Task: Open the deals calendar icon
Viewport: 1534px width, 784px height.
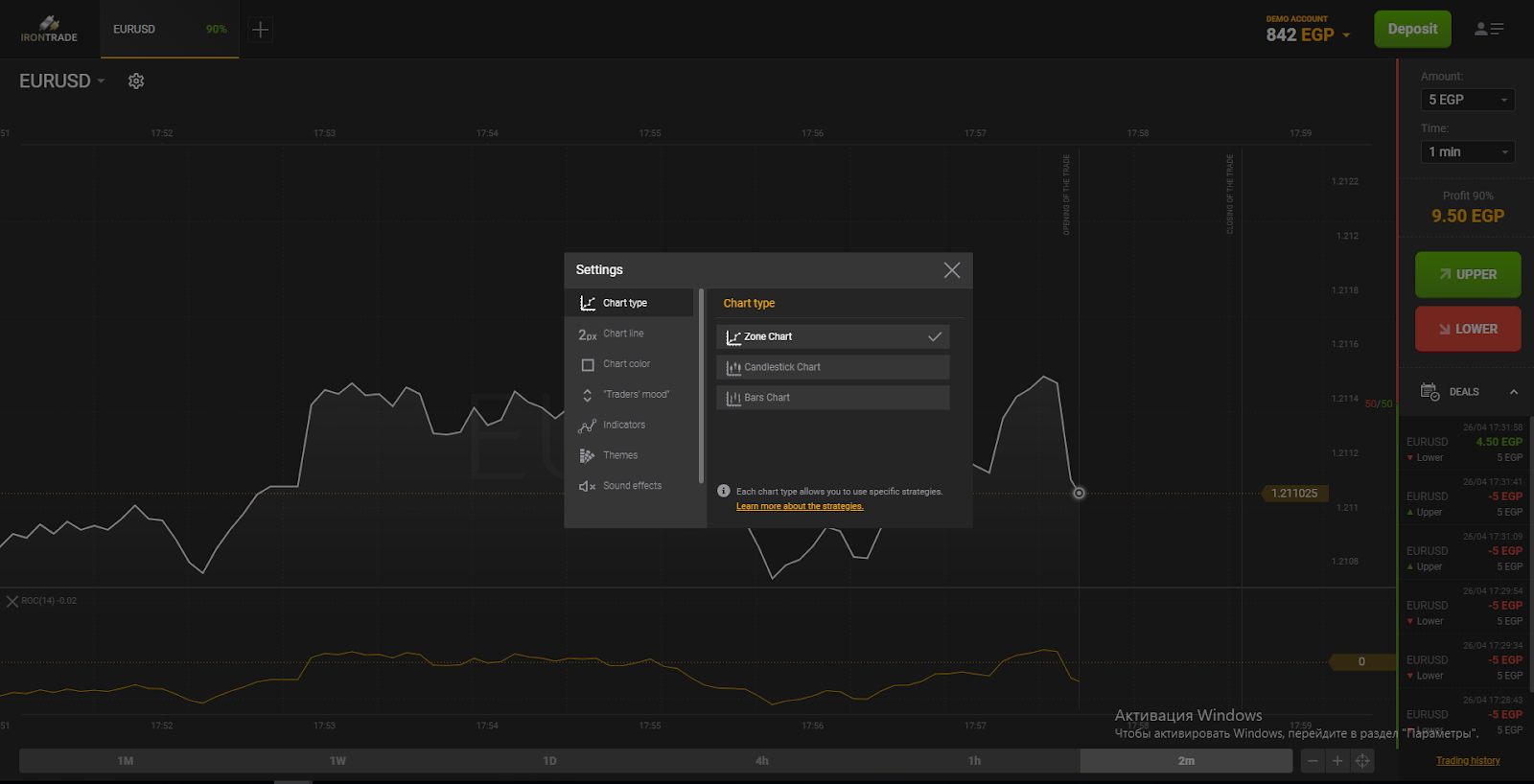Action: click(1429, 391)
